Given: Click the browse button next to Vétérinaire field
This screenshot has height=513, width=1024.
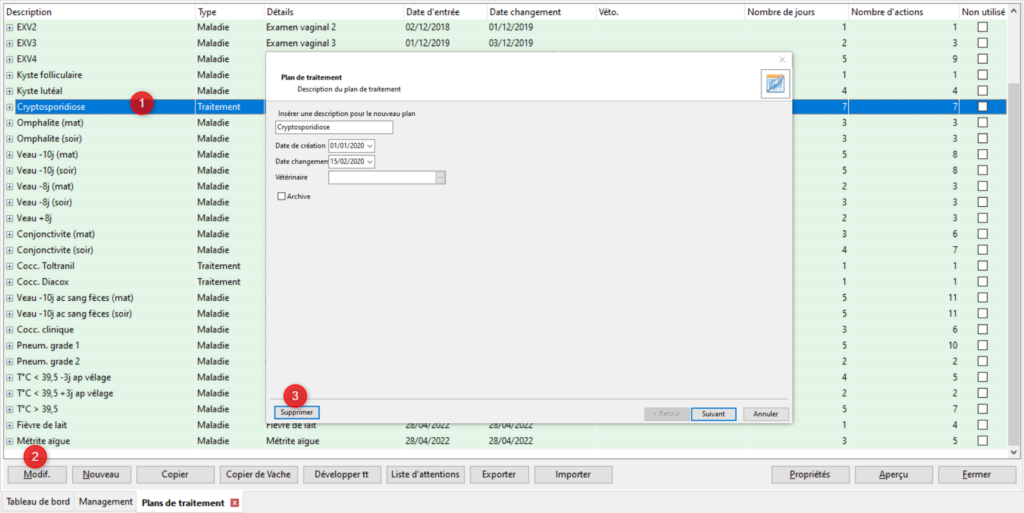Looking at the screenshot, I should tap(440, 177).
